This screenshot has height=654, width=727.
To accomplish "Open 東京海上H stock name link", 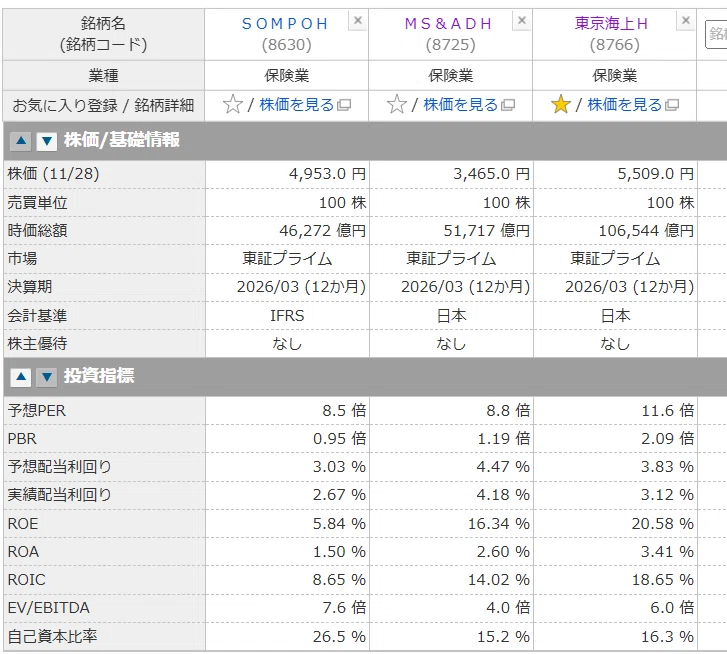I will pyautogui.click(x=612, y=24).
